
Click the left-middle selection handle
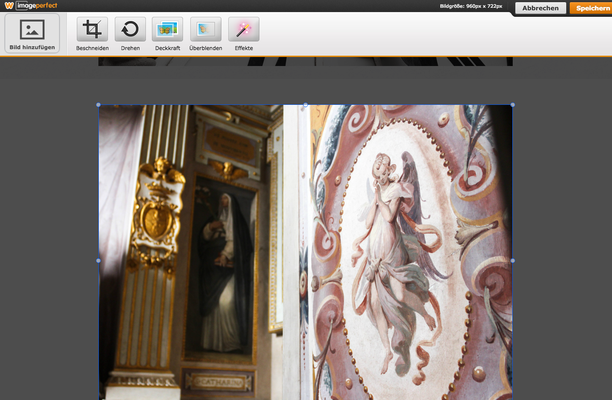click(98, 260)
